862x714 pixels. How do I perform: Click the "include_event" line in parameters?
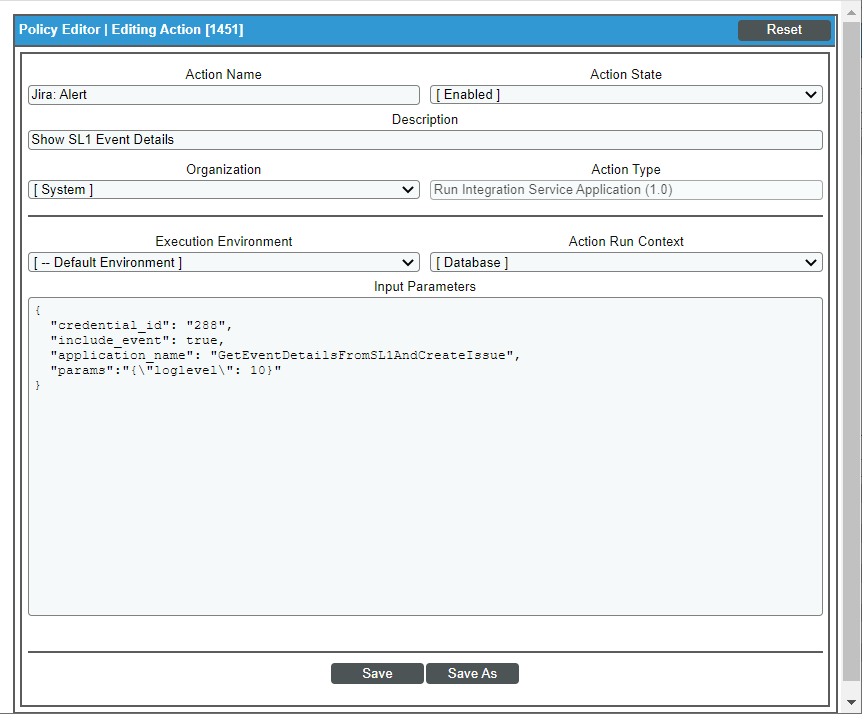point(137,340)
